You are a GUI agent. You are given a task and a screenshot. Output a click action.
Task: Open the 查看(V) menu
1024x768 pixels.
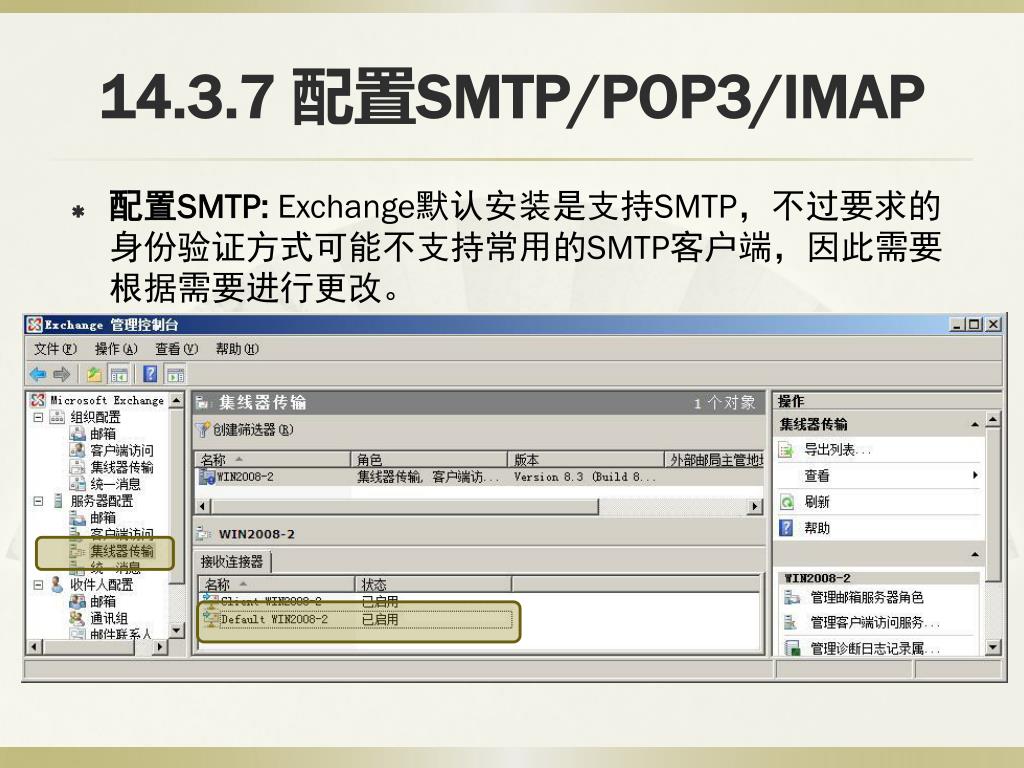click(x=176, y=349)
